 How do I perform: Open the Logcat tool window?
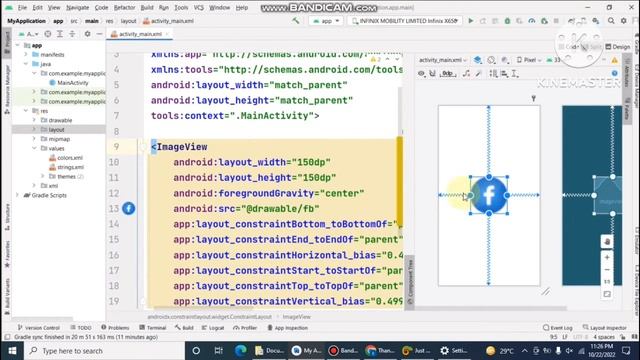click(213, 328)
